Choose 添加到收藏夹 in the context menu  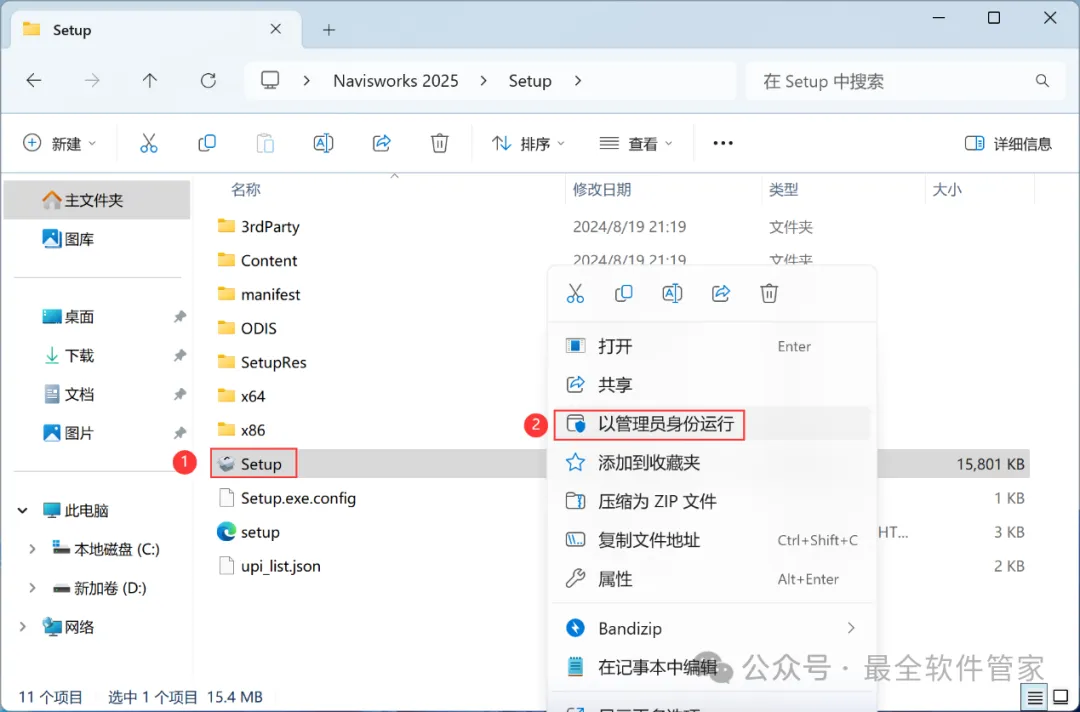click(712, 463)
